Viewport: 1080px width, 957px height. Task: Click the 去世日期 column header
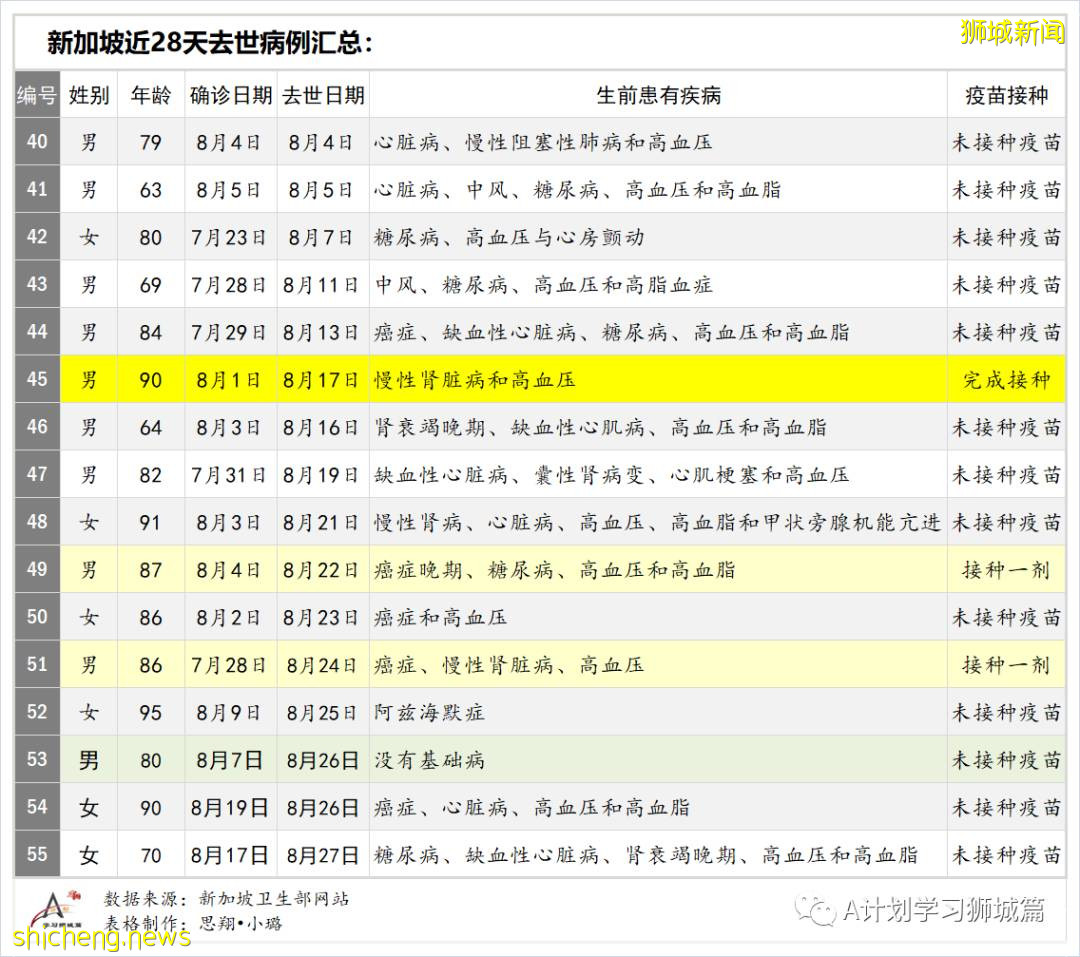pyautogui.click(x=322, y=95)
